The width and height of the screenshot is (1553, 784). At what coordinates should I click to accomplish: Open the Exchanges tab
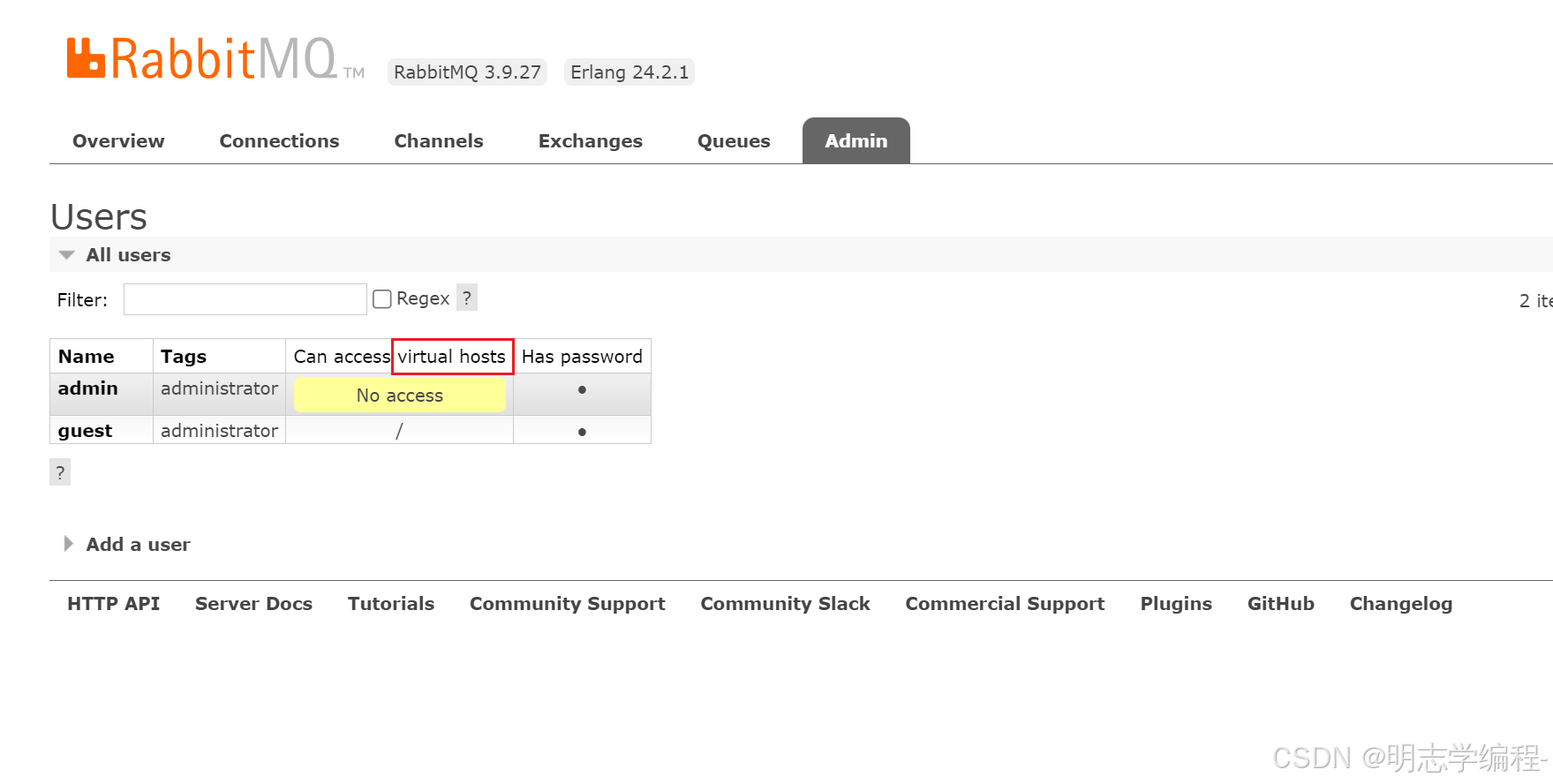(591, 141)
